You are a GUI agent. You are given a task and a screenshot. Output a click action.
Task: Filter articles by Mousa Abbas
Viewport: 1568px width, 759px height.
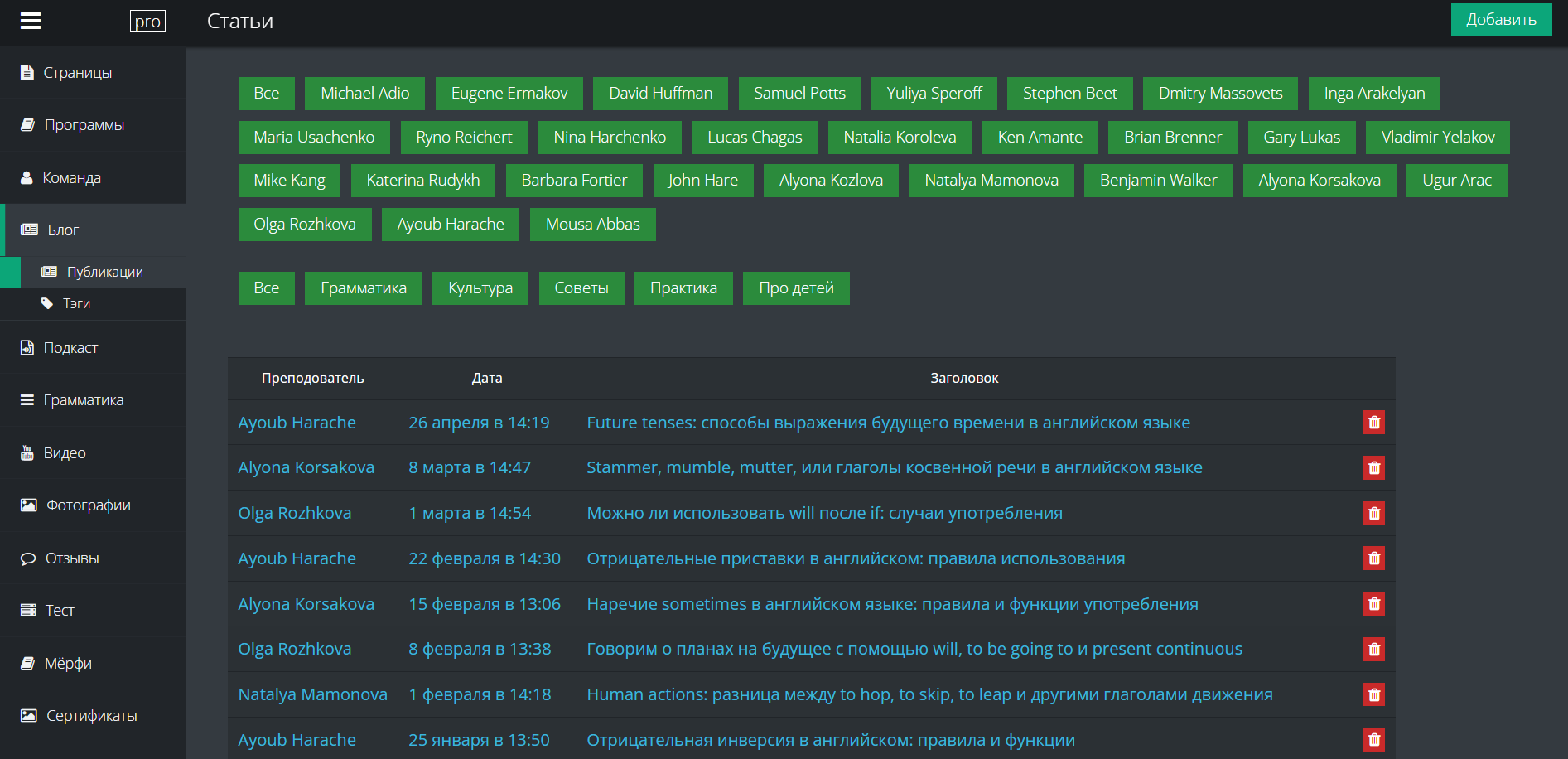coord(593,225)
